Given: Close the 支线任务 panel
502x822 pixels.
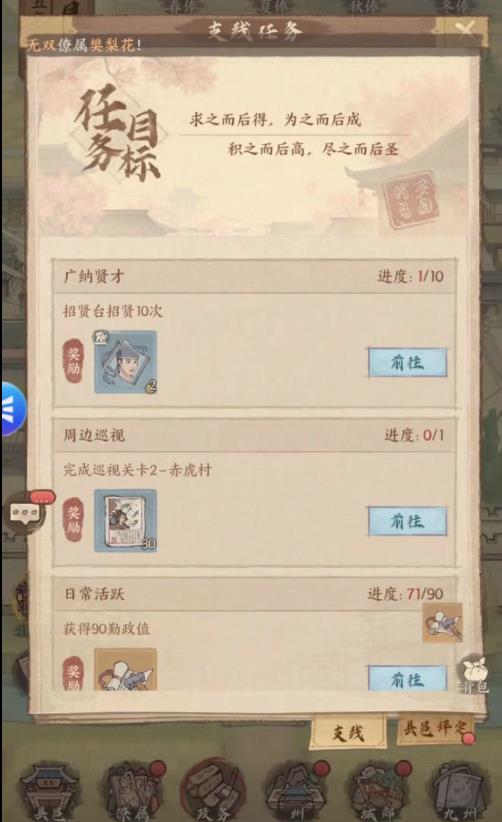Looking at the screenshot, I should pyautogui.click(x=464, y=28).
